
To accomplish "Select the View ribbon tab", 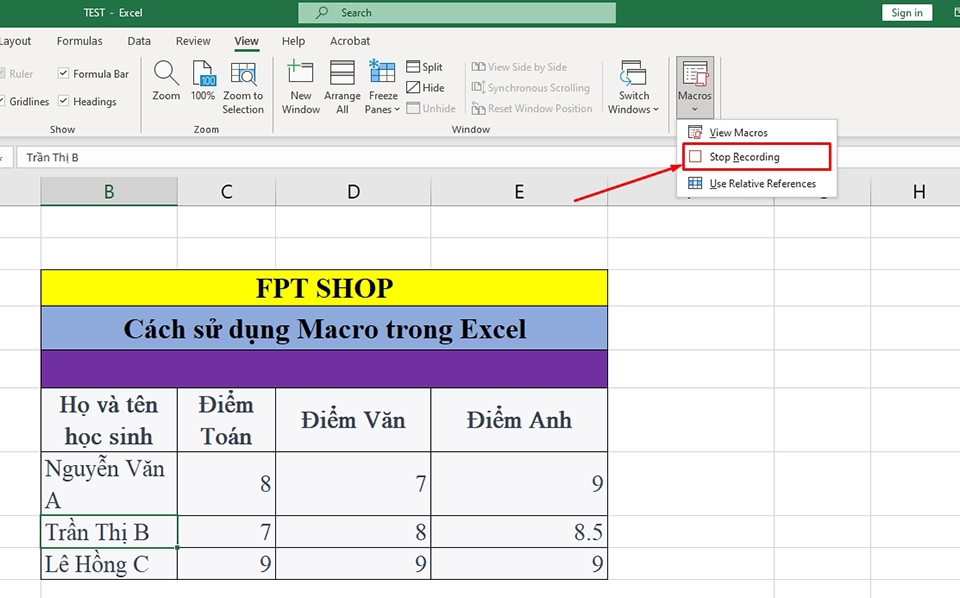I will point(246,41).
